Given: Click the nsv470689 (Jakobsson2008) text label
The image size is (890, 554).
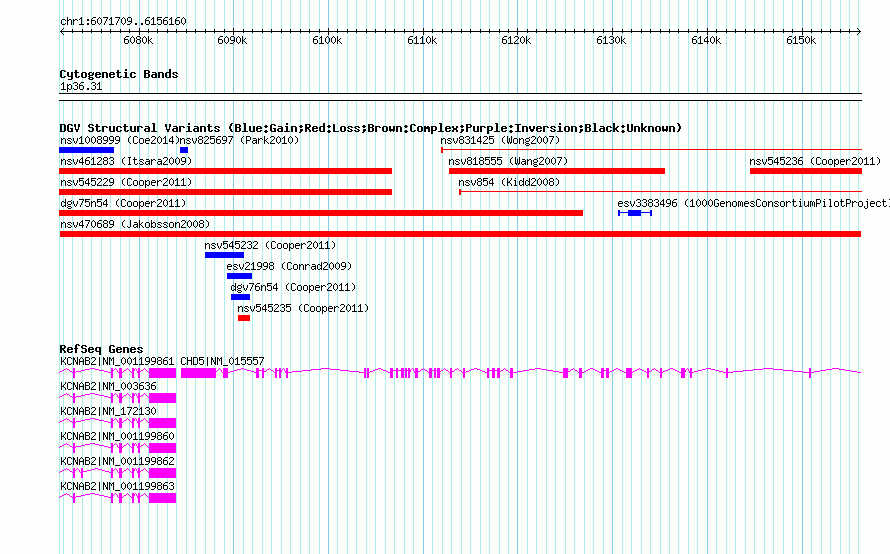Looking at the screenshot, I should [x=135, y=224].
